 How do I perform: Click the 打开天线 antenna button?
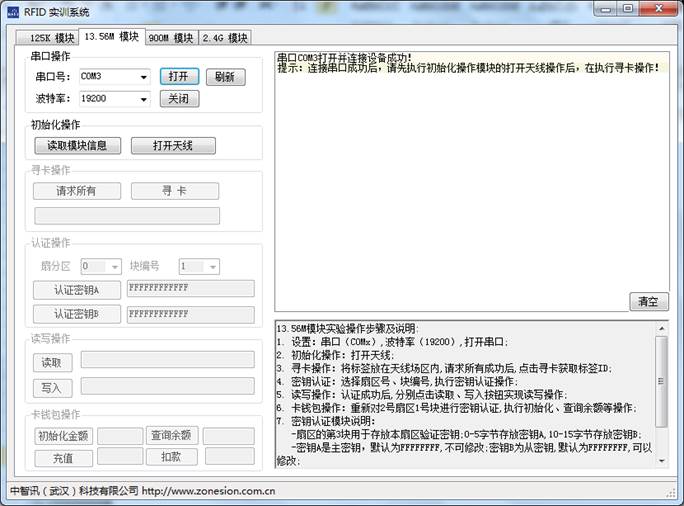173,146
